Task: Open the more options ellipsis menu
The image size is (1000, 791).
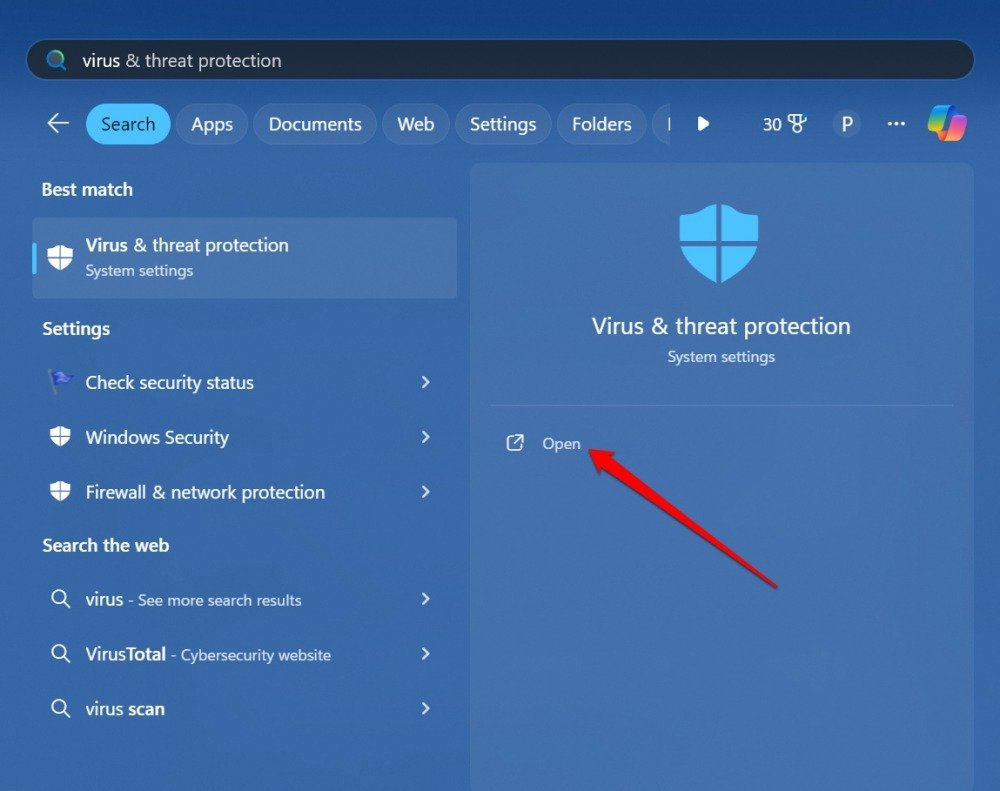Action: 896,123
